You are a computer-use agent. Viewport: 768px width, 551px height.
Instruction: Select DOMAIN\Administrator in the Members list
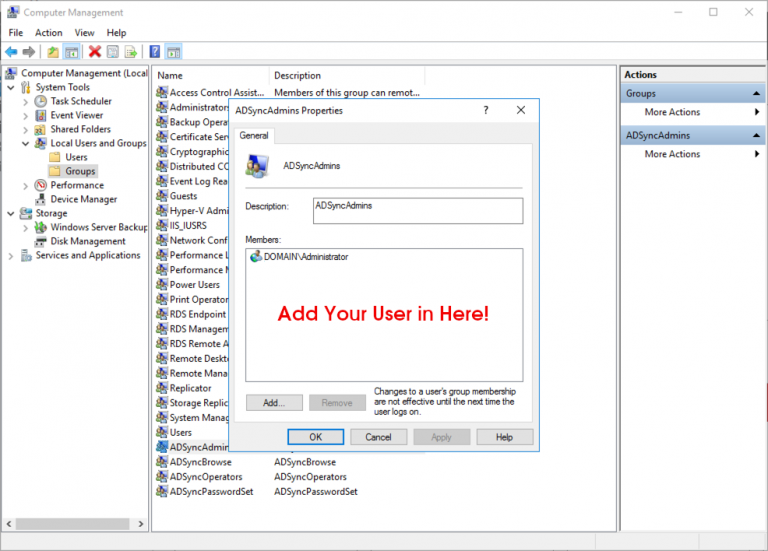(x=305, y=257)
